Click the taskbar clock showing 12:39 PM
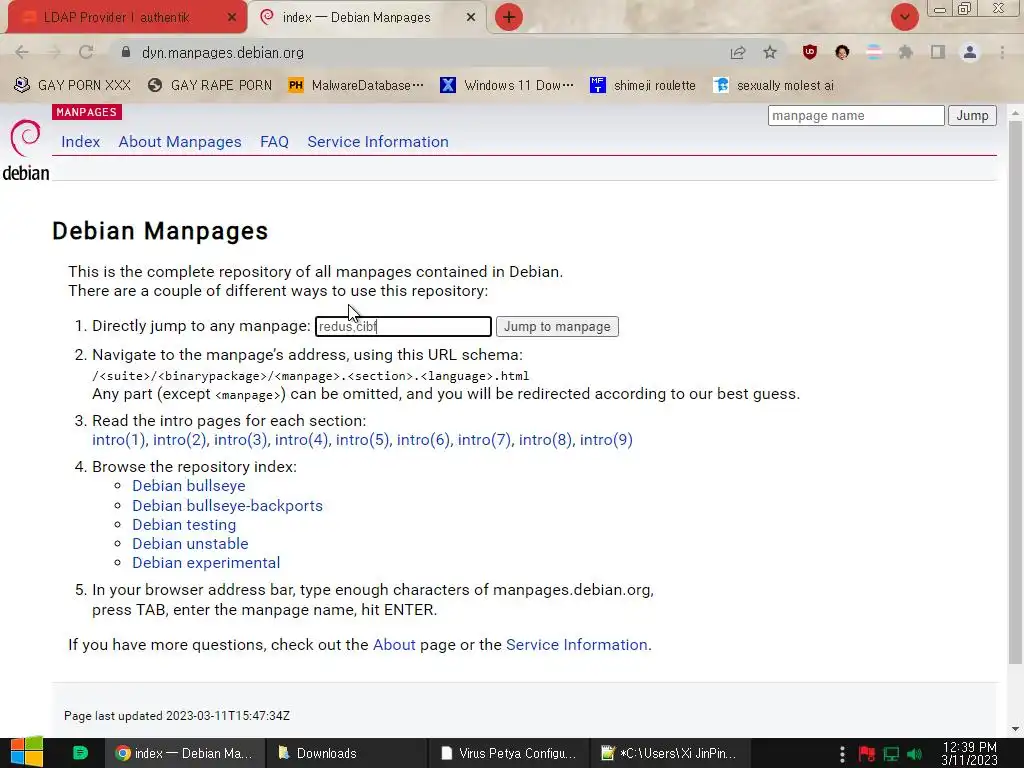 click(969, 754)
